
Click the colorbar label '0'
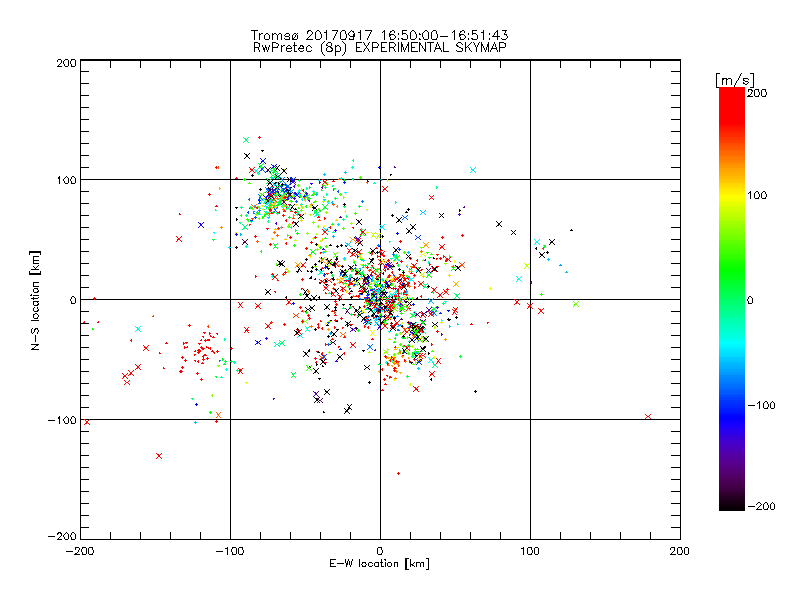[x=750, y=300]
